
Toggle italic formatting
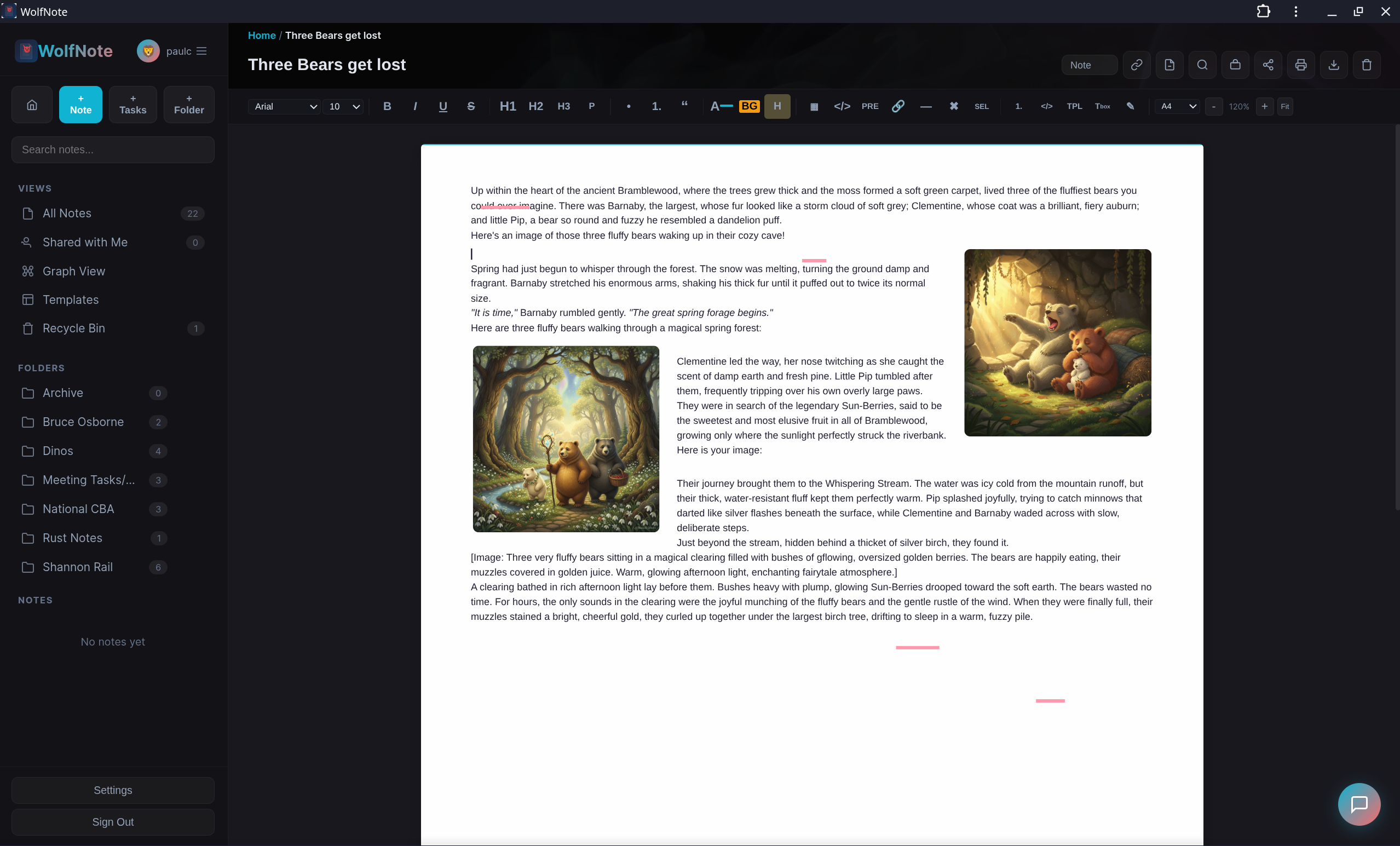click(x=415, y=106)
